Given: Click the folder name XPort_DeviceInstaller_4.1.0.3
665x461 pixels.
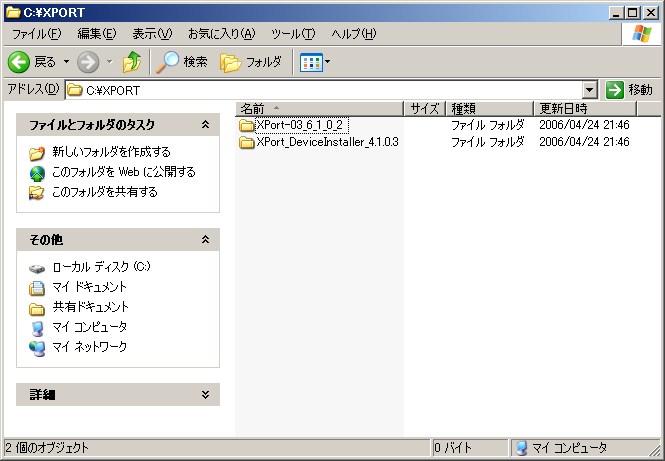Looking at the screenshot, I should tap(327, 142).
